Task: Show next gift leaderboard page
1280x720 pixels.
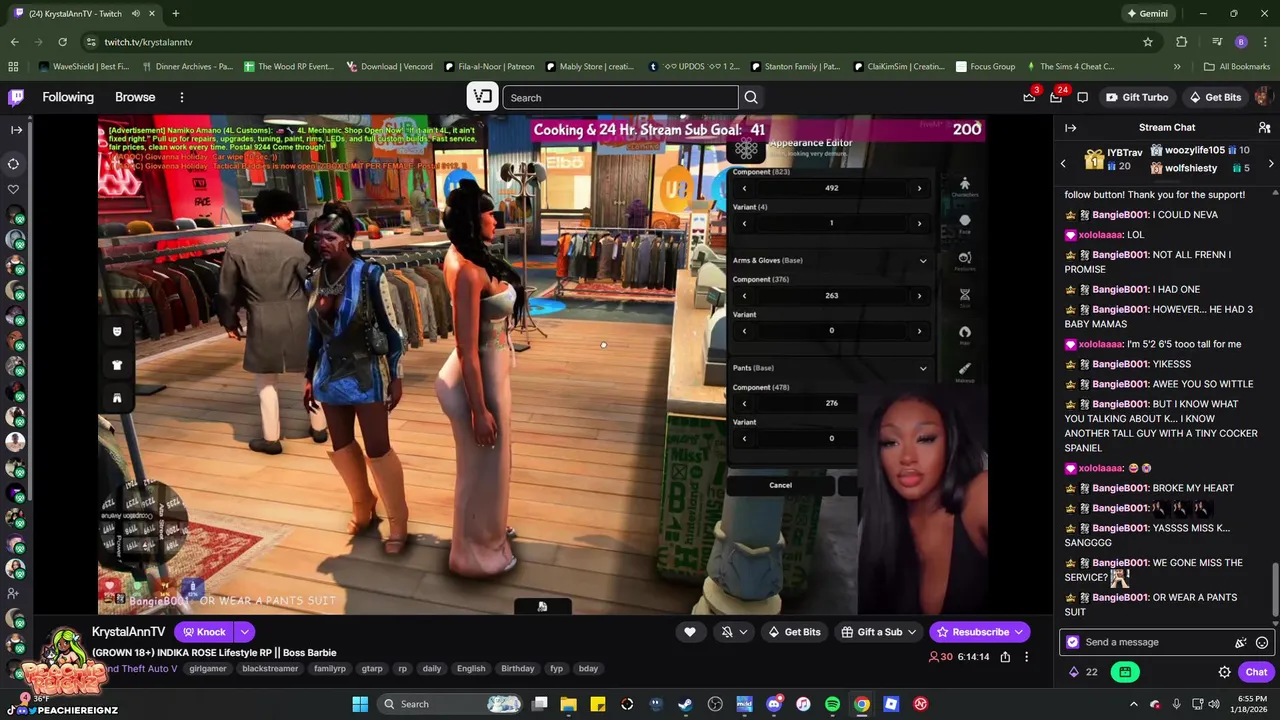Action: pos(1271,163)
